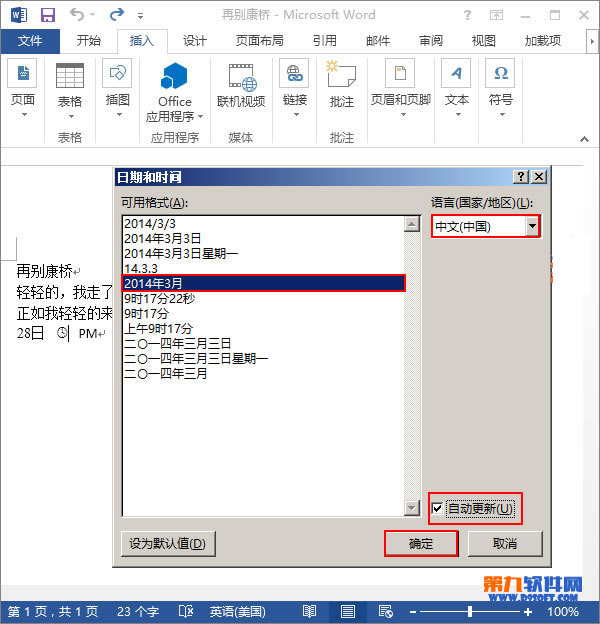Switch to Read Mode view
Screen dimensions: 600x624
coord(309,611)
